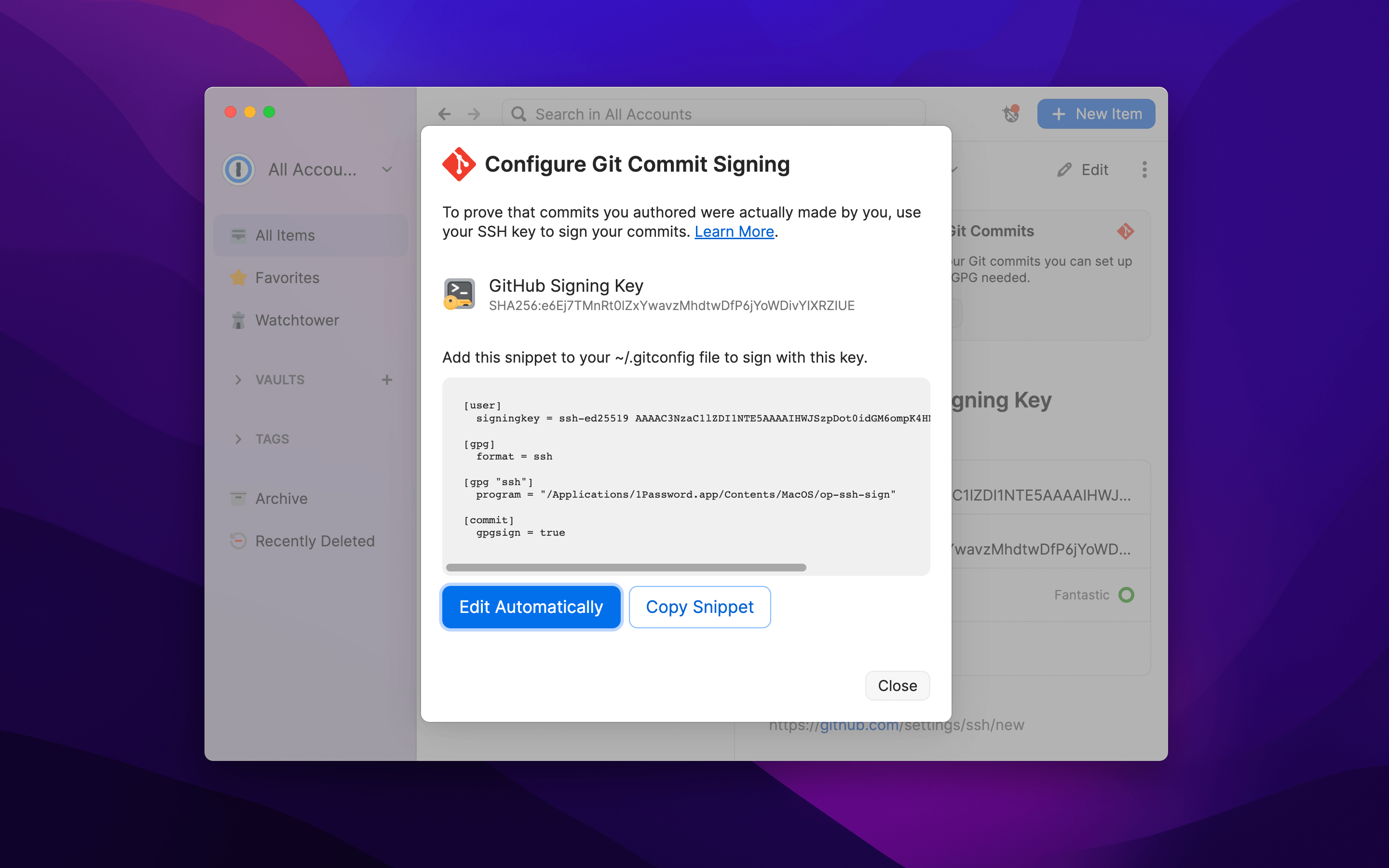This screenshot has height=868, width=1389.
Task: Click Edit Automatically to configure gitconfig
Action: (530, 606)
